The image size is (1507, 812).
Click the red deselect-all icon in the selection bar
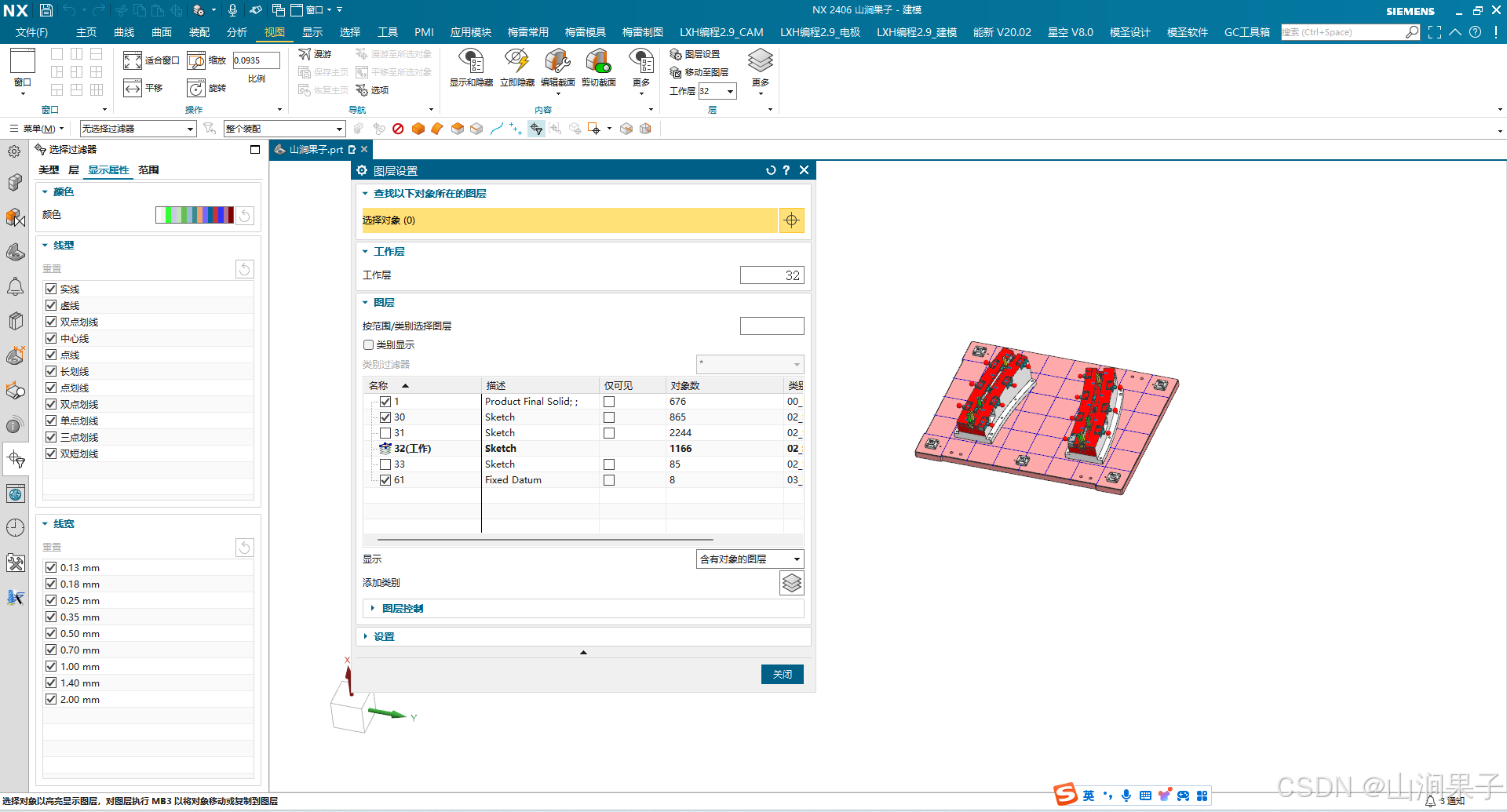coord(398,129)
